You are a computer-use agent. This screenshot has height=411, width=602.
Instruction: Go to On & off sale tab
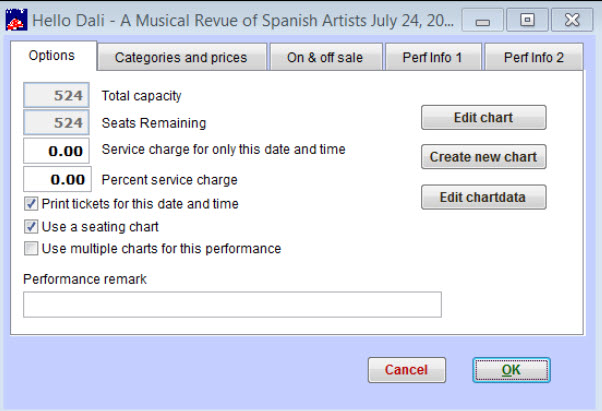[x=326, y=58]
